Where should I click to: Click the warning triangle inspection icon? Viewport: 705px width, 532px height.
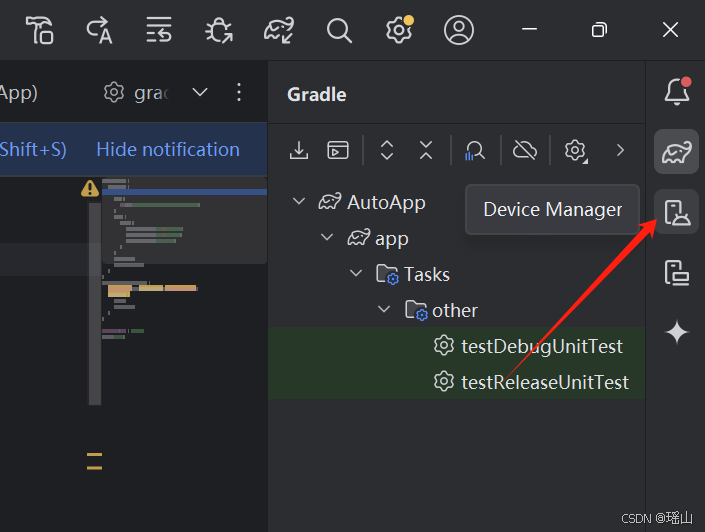coord(90,188)
